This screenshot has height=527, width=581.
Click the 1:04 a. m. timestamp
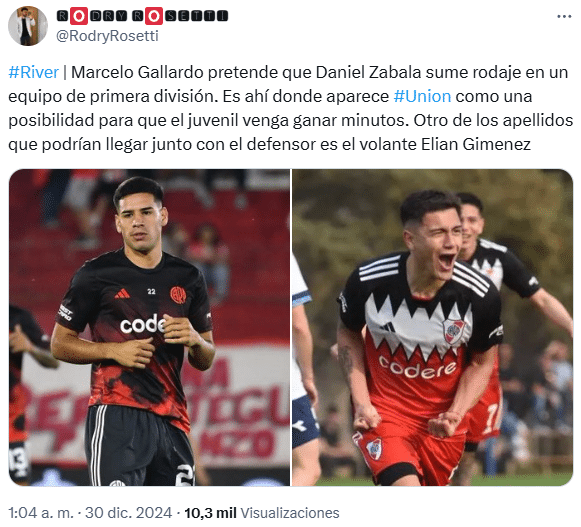41,513
